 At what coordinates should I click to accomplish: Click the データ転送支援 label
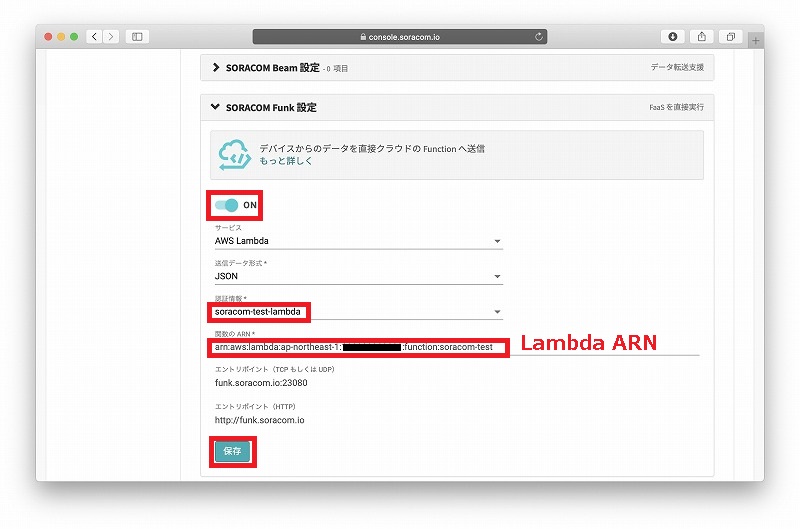coord(677,67)
